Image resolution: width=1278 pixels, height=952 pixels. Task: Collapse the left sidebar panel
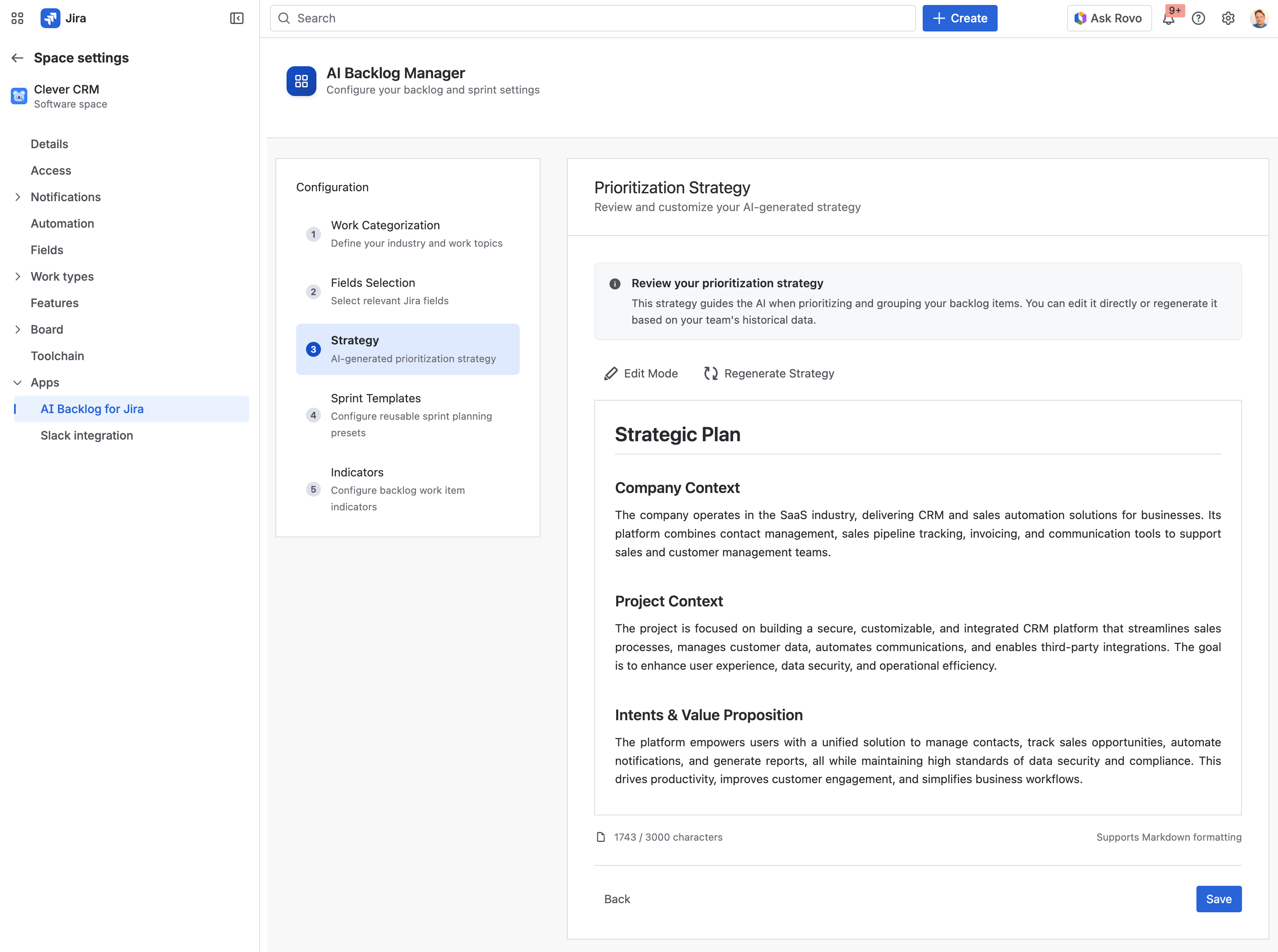pos(237,18)
